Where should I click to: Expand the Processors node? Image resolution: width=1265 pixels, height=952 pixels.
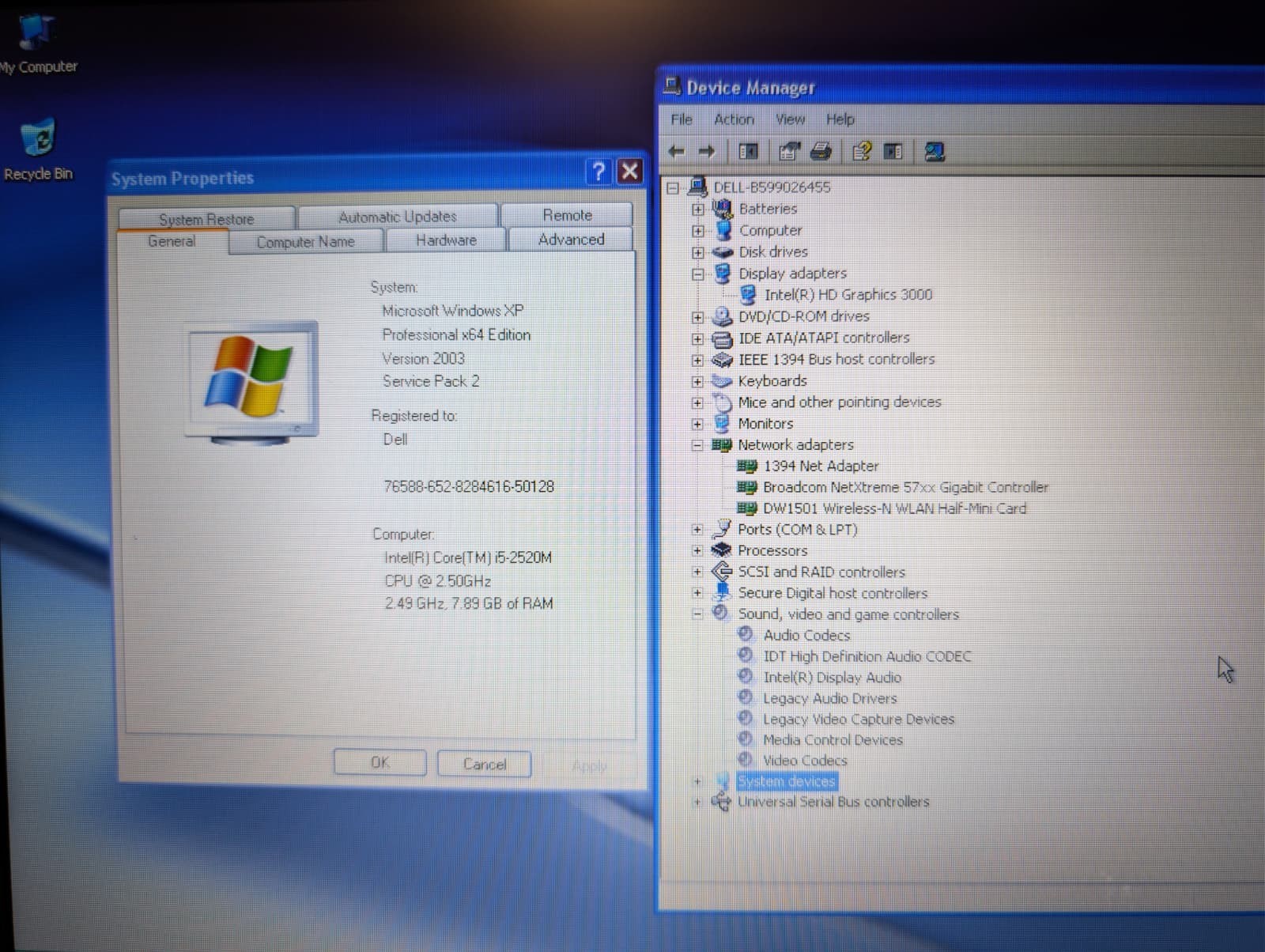click(x=697, y=550)
